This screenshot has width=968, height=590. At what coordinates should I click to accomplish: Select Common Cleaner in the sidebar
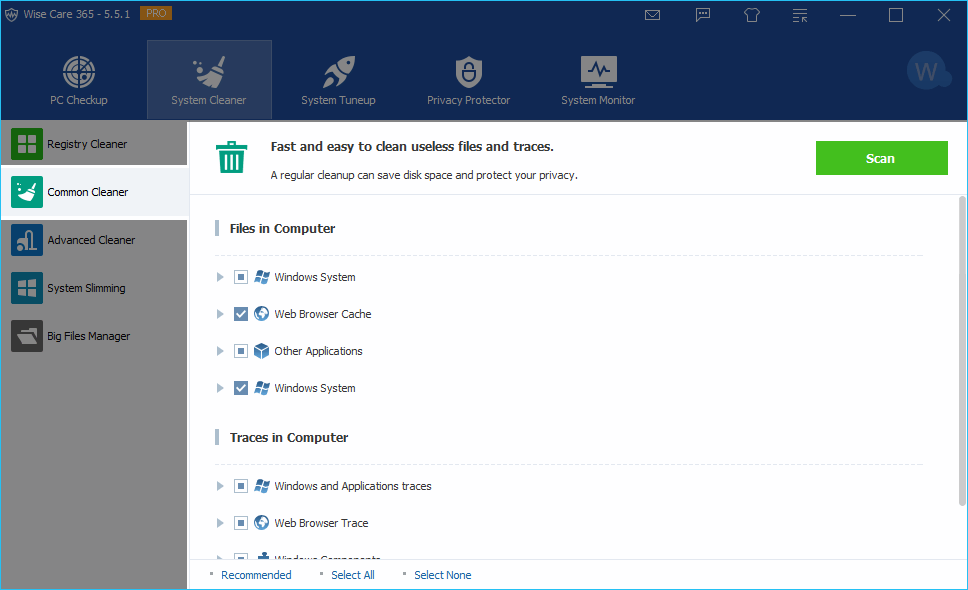point(94,192)
